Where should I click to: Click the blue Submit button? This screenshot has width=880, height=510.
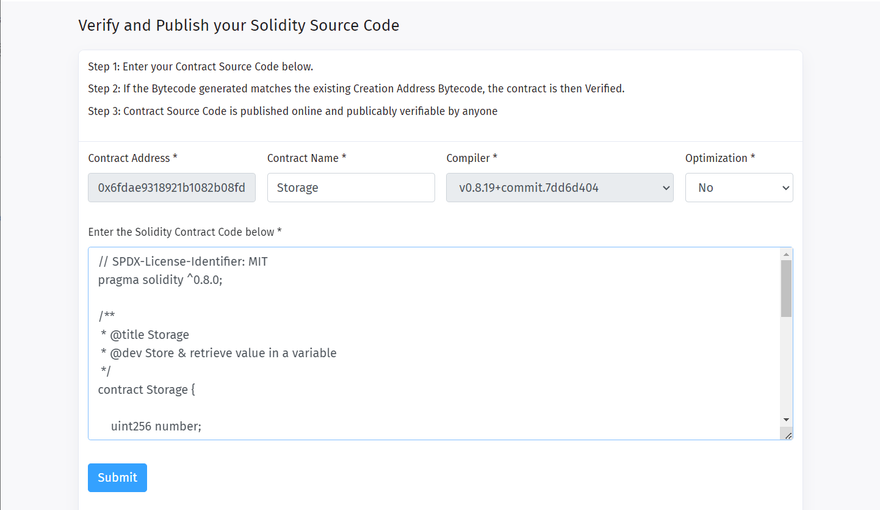(117, 477)
